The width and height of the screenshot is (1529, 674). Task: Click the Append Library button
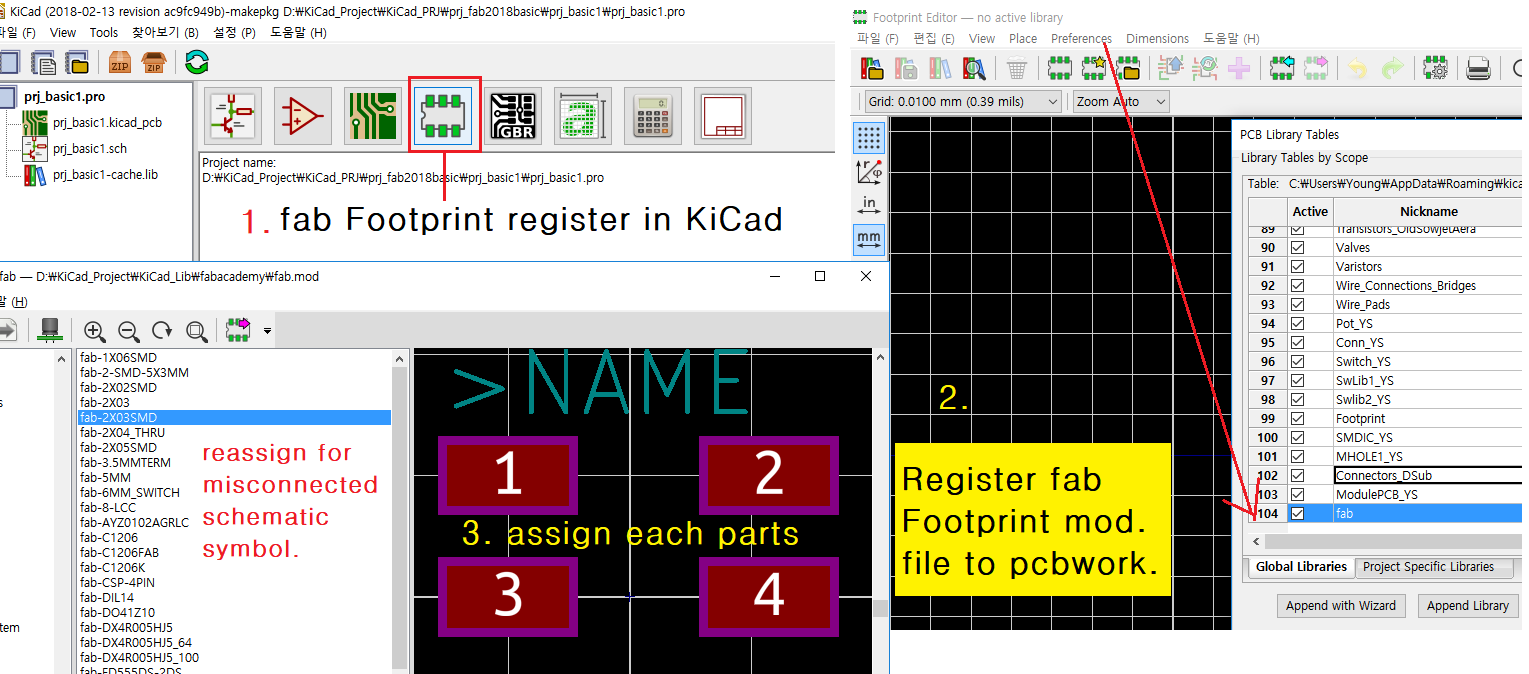1467,606
